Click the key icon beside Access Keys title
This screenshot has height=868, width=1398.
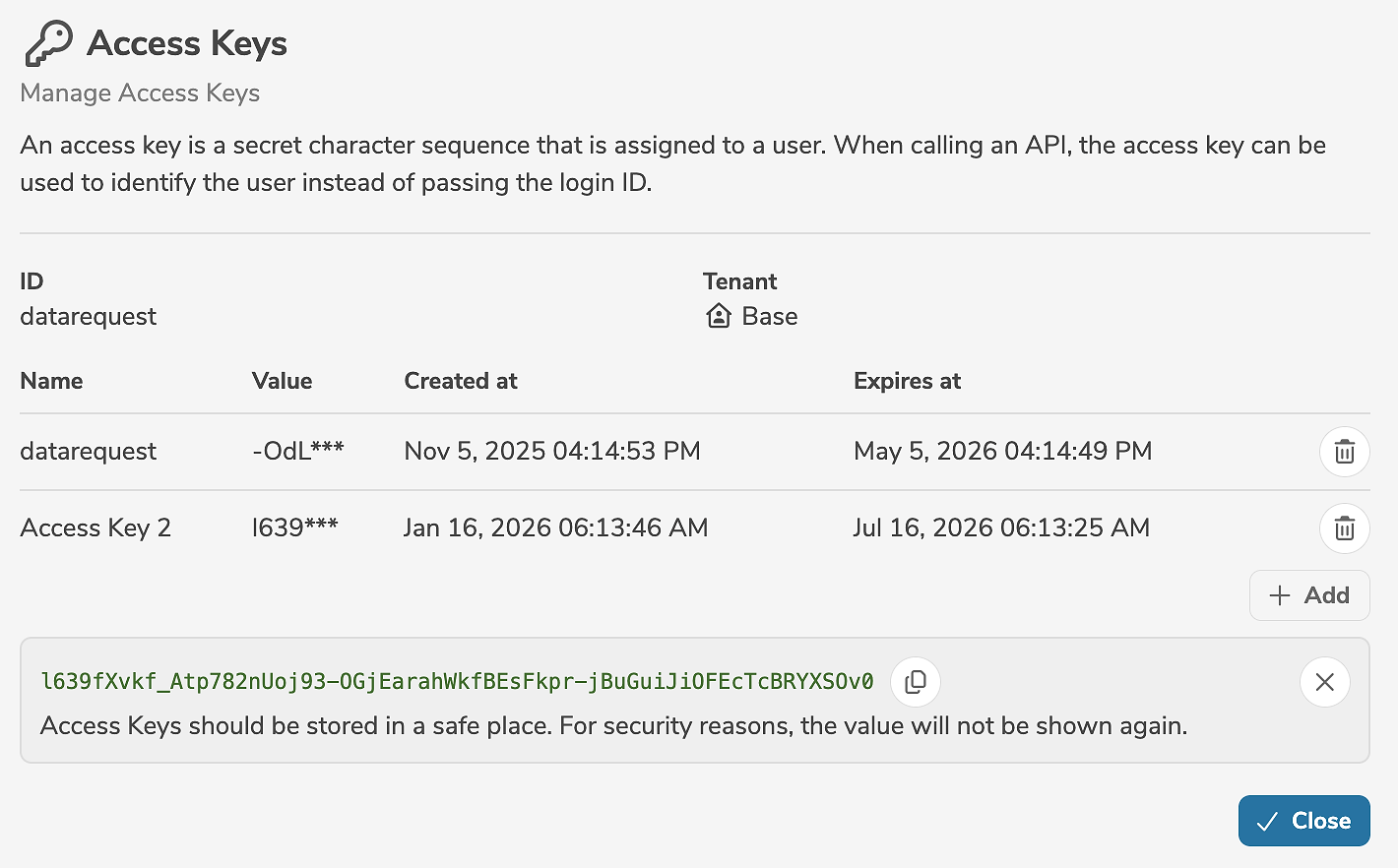coord(48,43)
